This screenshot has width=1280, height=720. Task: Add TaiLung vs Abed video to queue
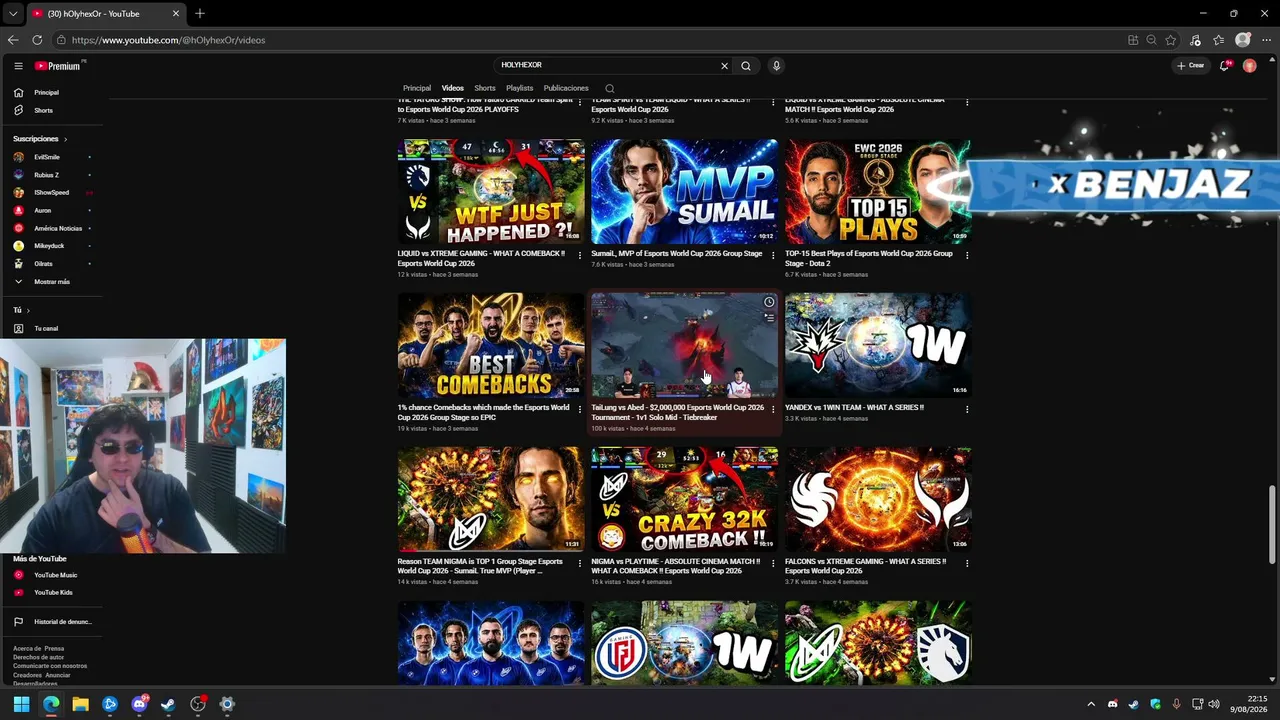pos(769,317)
